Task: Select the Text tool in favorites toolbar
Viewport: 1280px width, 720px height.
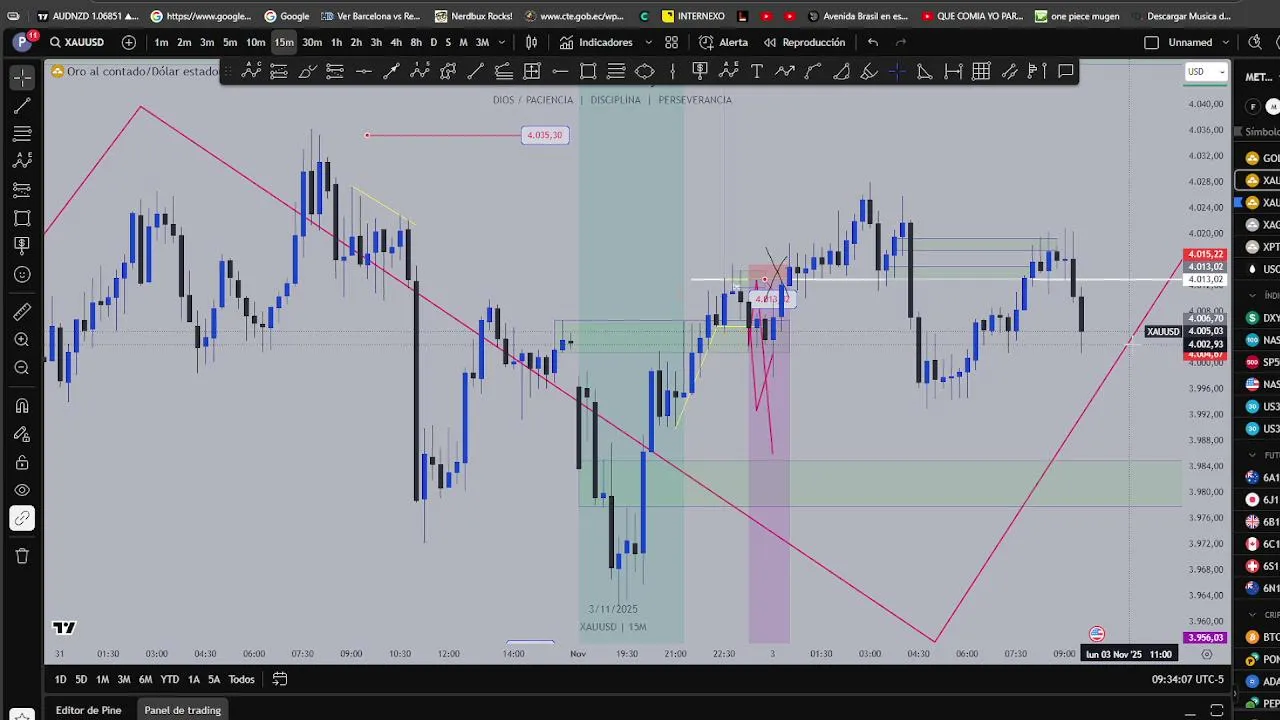Action: pos(757,71)
